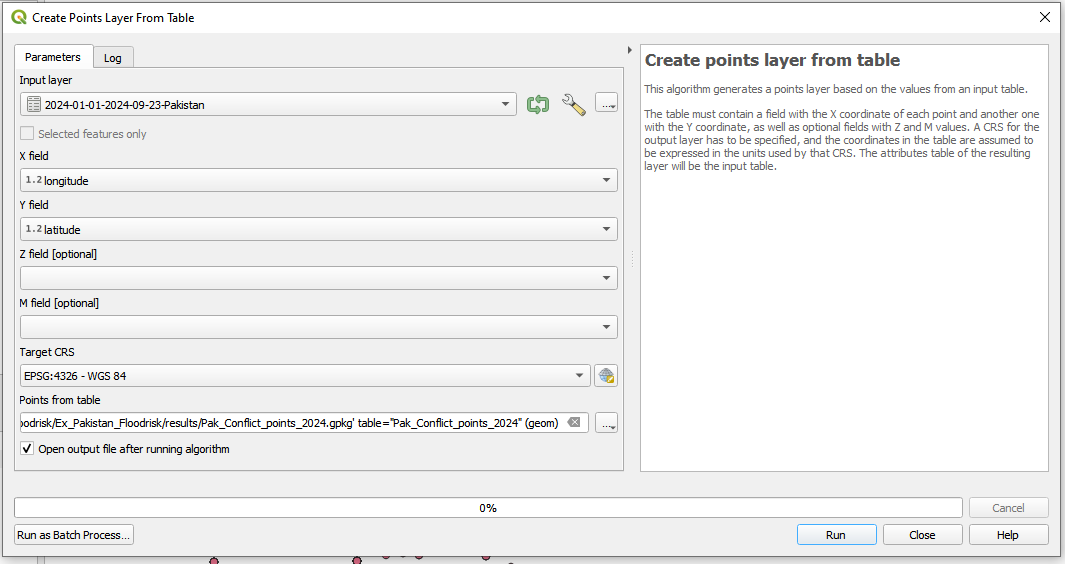Click Run as Batch Process button
Image resolution: width=1065 pixels, height=564 pixels.
74,535
